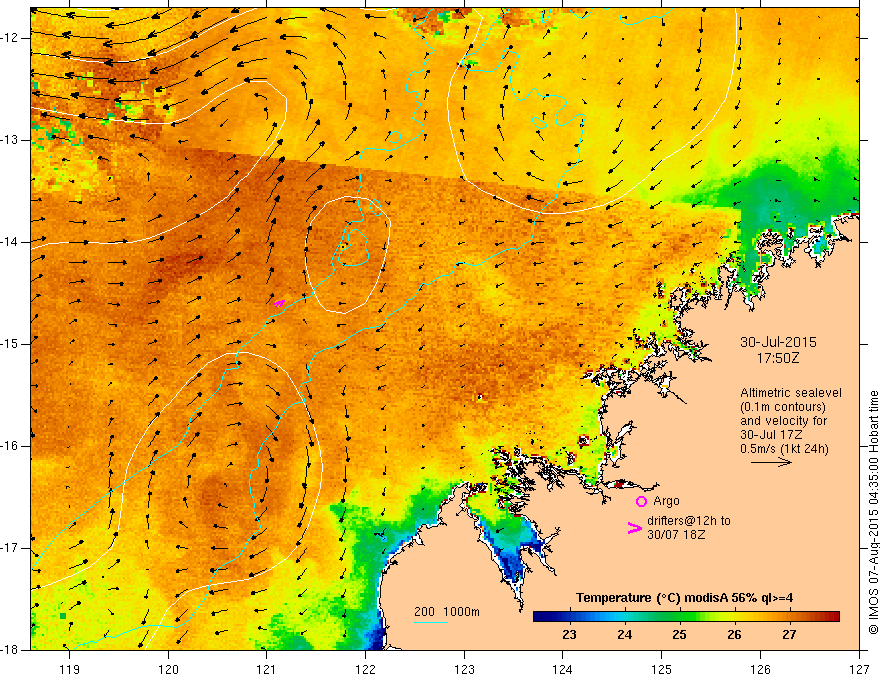Click the 'Temperature (°C) modisA 56% ql>=4' title
The height and width of the screenshot is (680, 880).
point(684,598)
